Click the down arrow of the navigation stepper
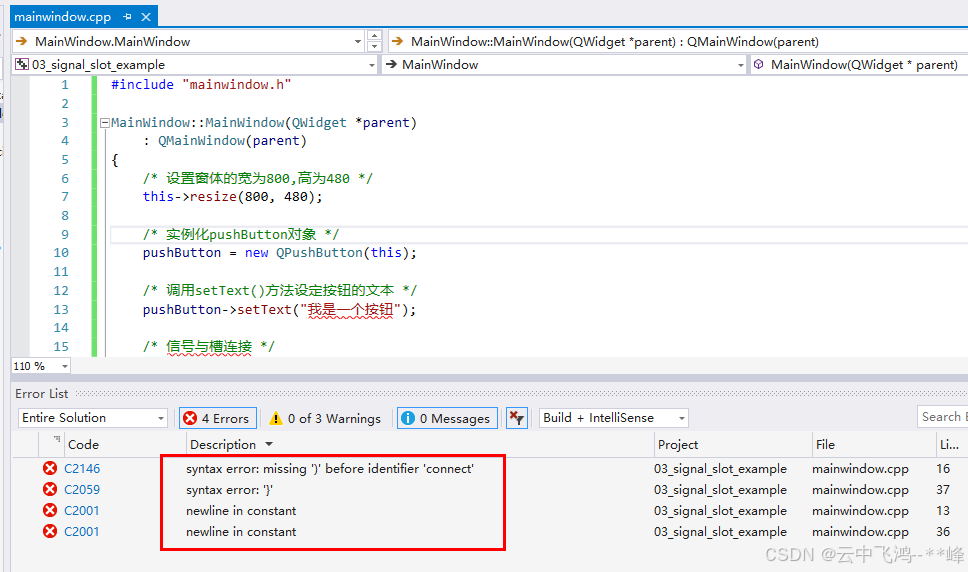Screen dimensions: 968x572 tap(374, 47)
